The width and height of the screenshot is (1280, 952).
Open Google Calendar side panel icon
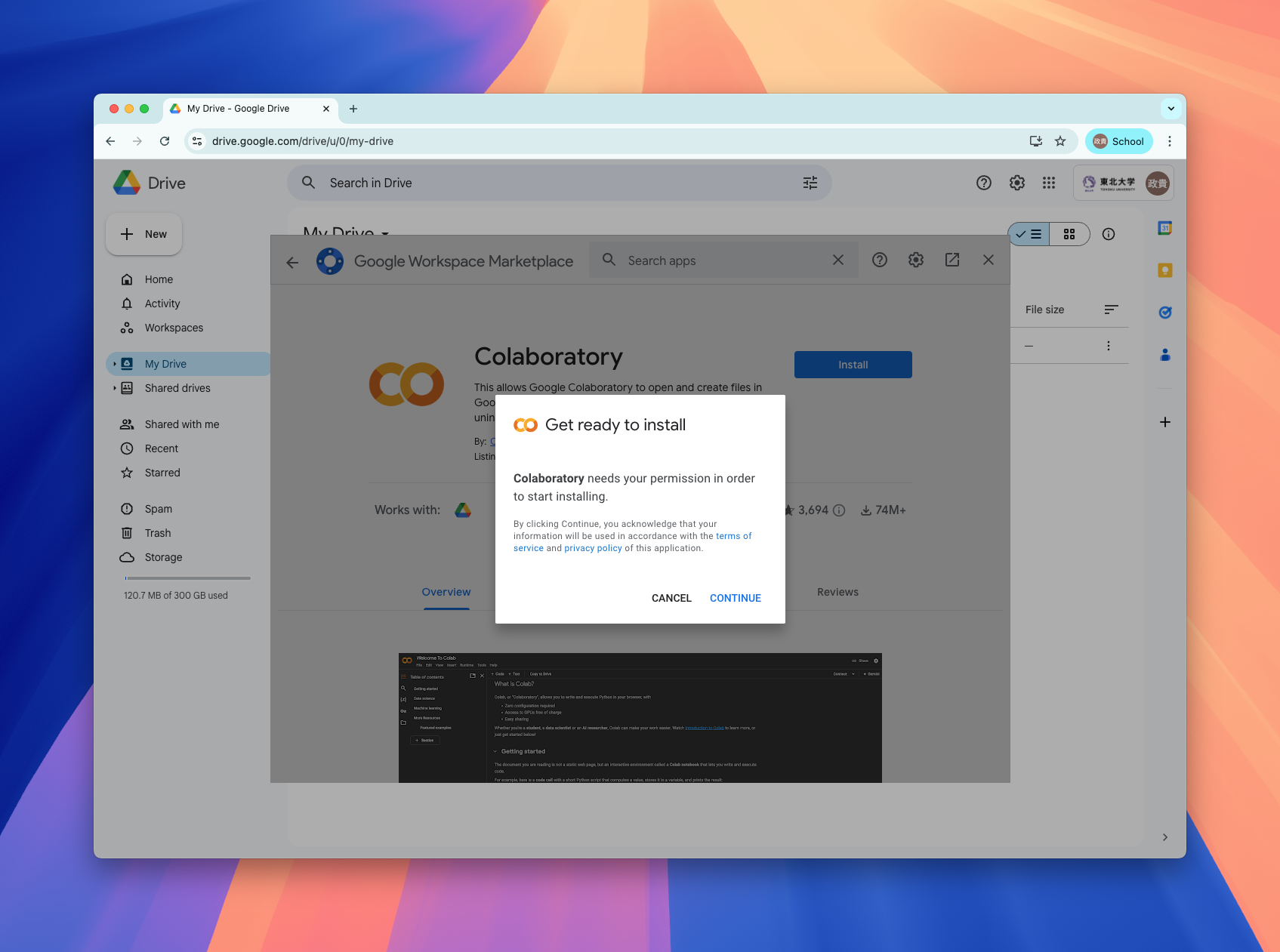[1165, 228]
